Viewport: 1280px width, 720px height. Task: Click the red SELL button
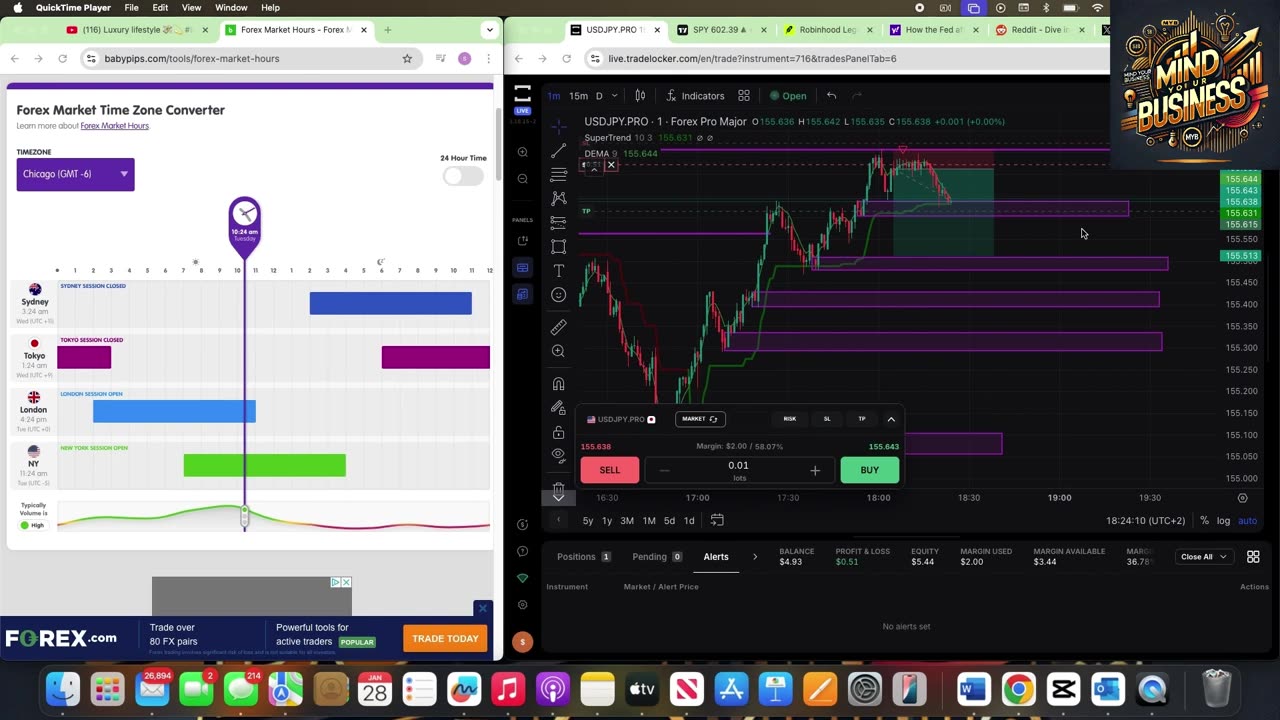click(x=610, y=470)
